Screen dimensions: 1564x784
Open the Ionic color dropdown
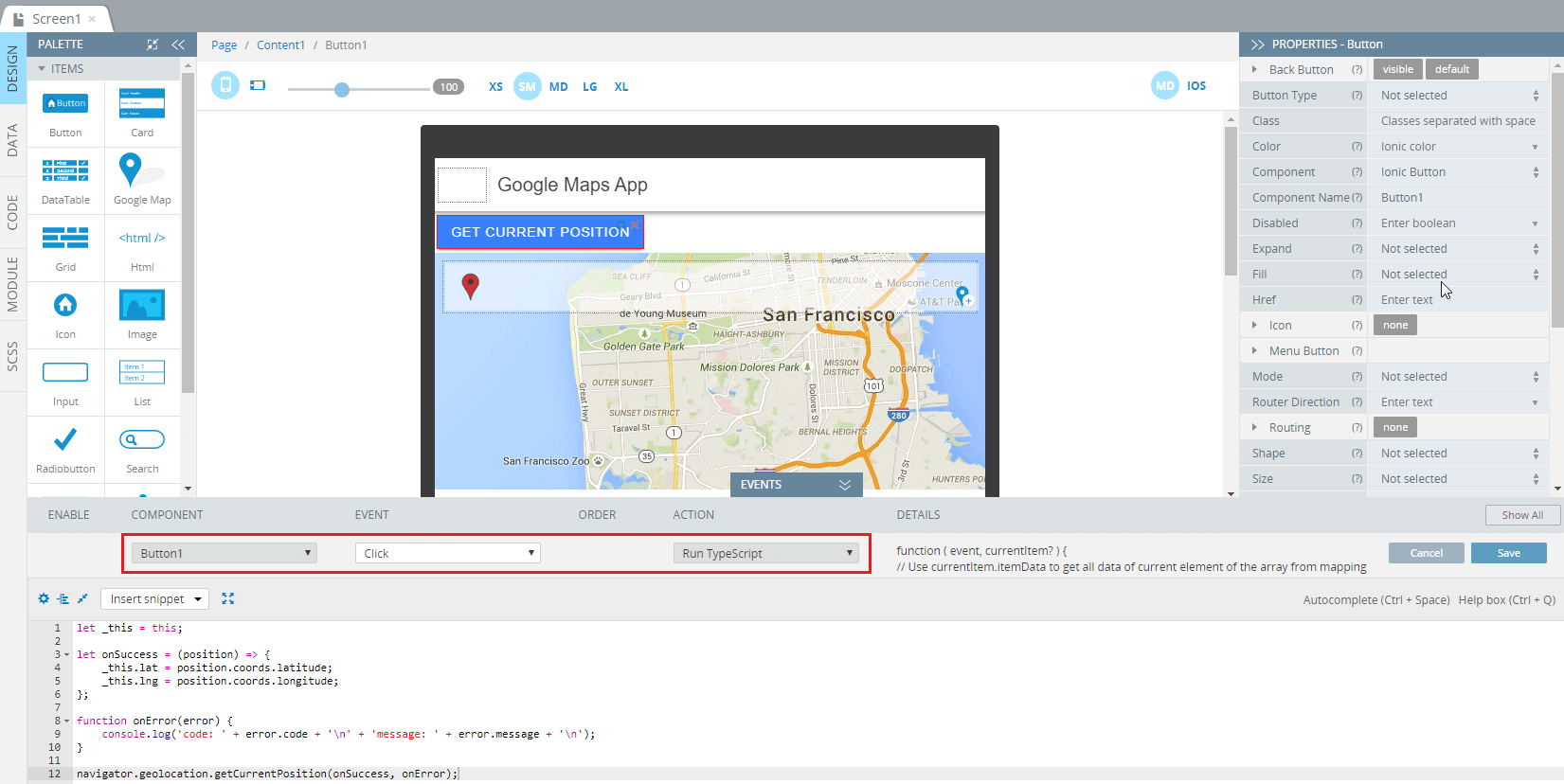coord(1458,147)
